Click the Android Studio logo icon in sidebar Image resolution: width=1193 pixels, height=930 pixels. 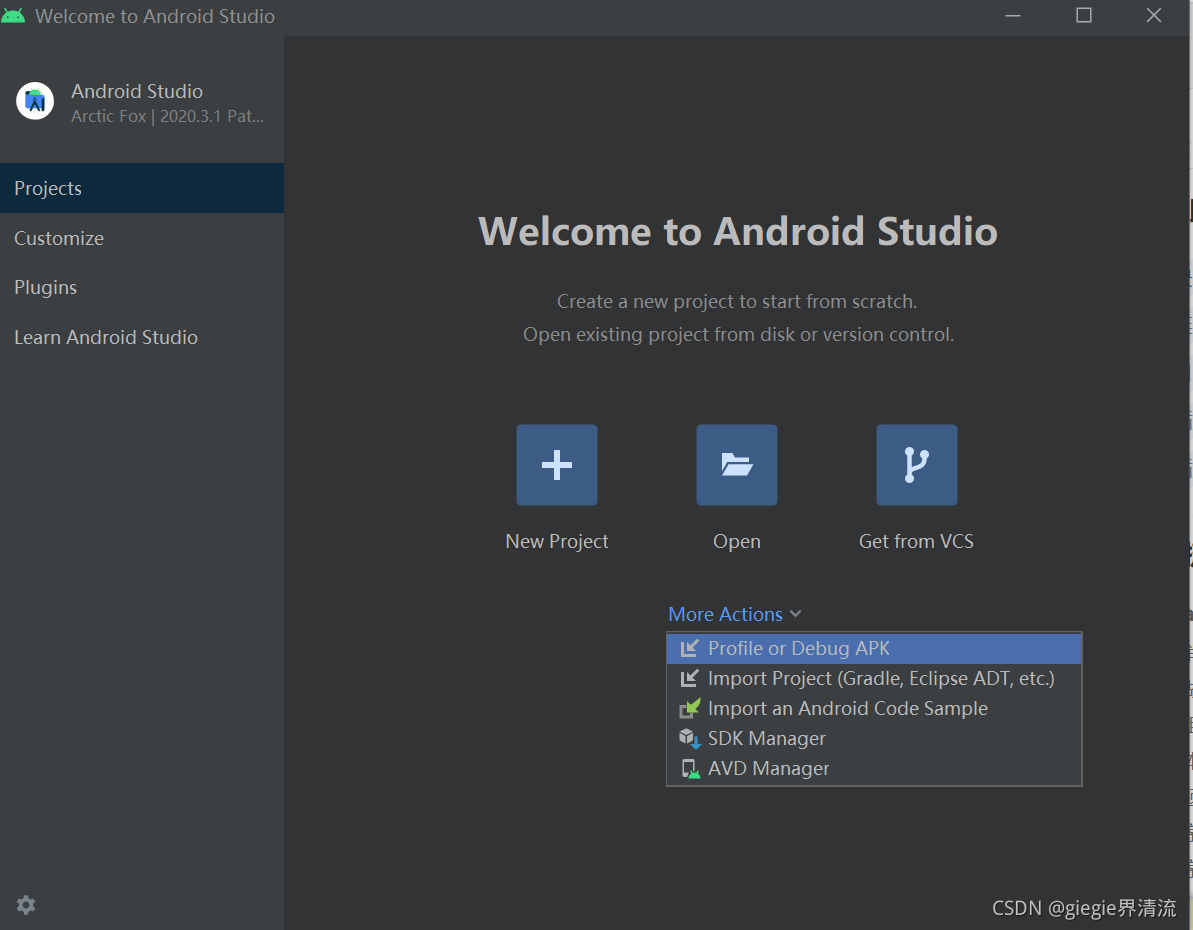click(x=35, y=101)
